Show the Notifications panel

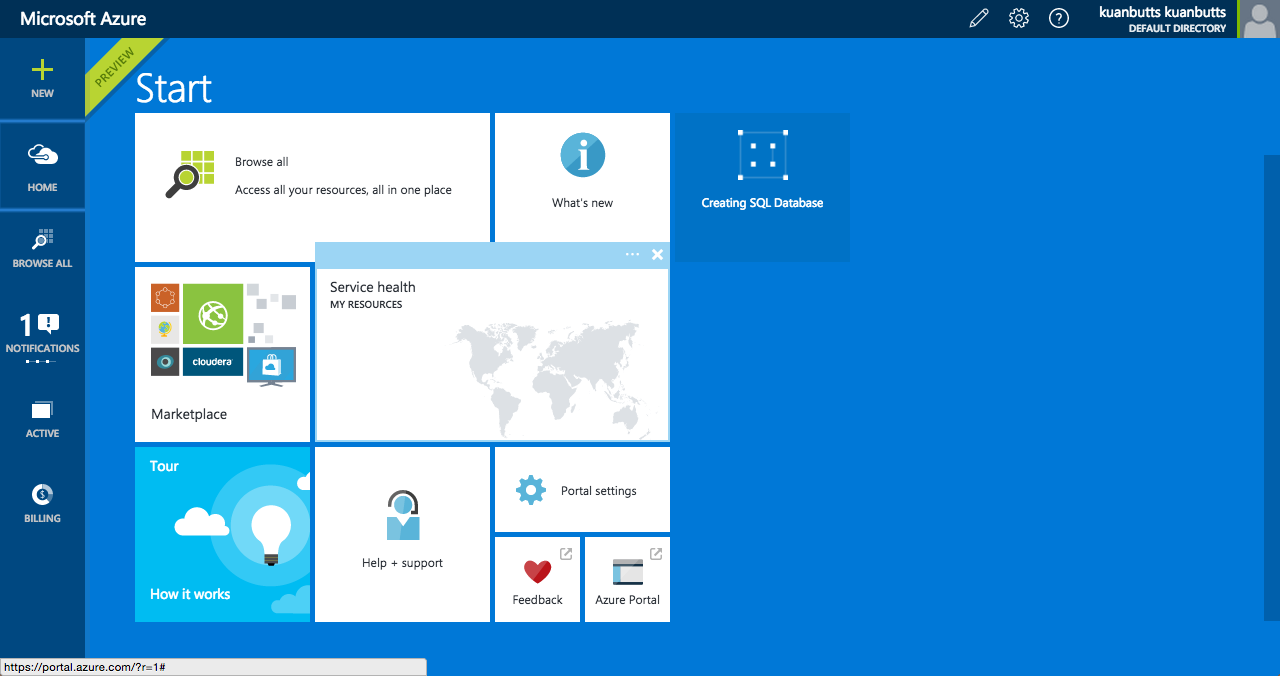click(x=42, y=335)
